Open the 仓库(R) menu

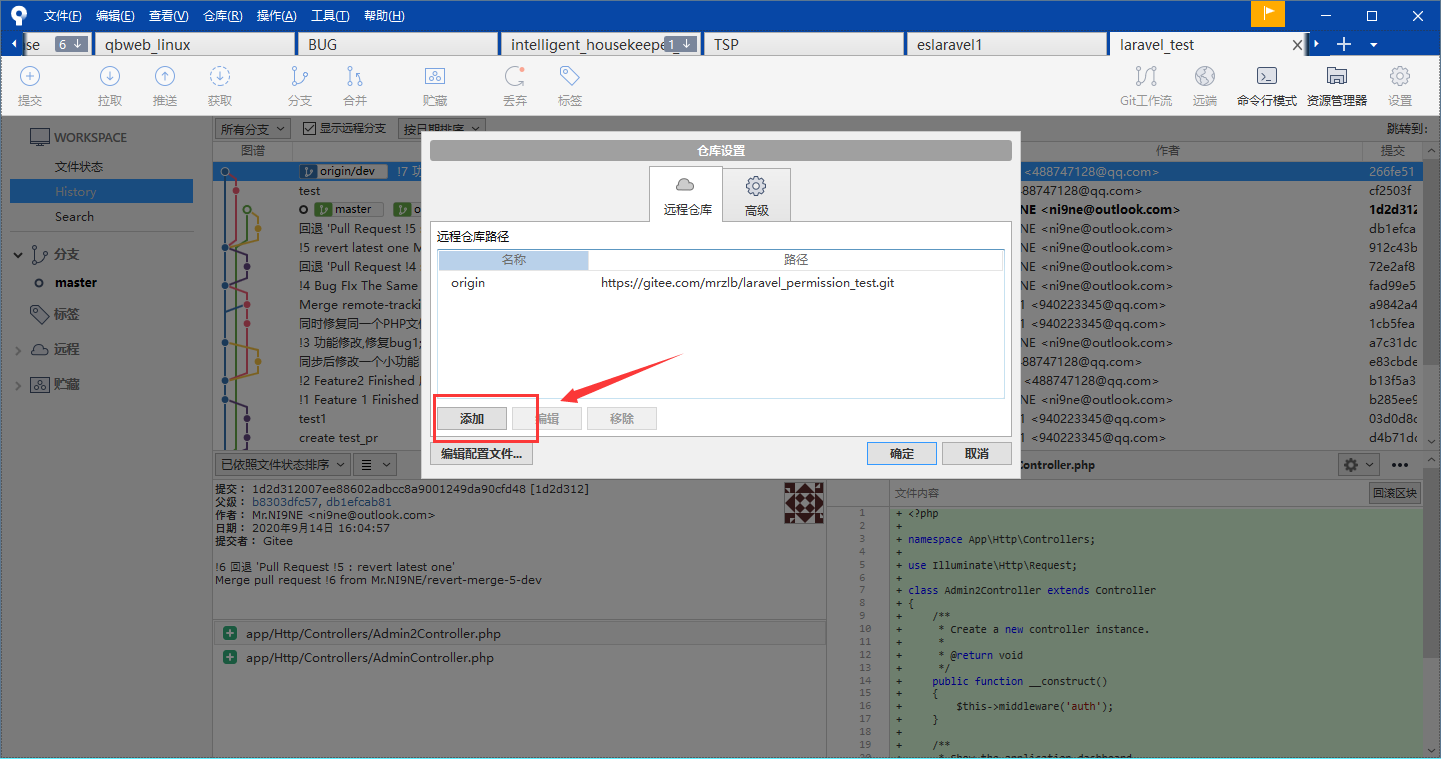(x=222, y=16)
